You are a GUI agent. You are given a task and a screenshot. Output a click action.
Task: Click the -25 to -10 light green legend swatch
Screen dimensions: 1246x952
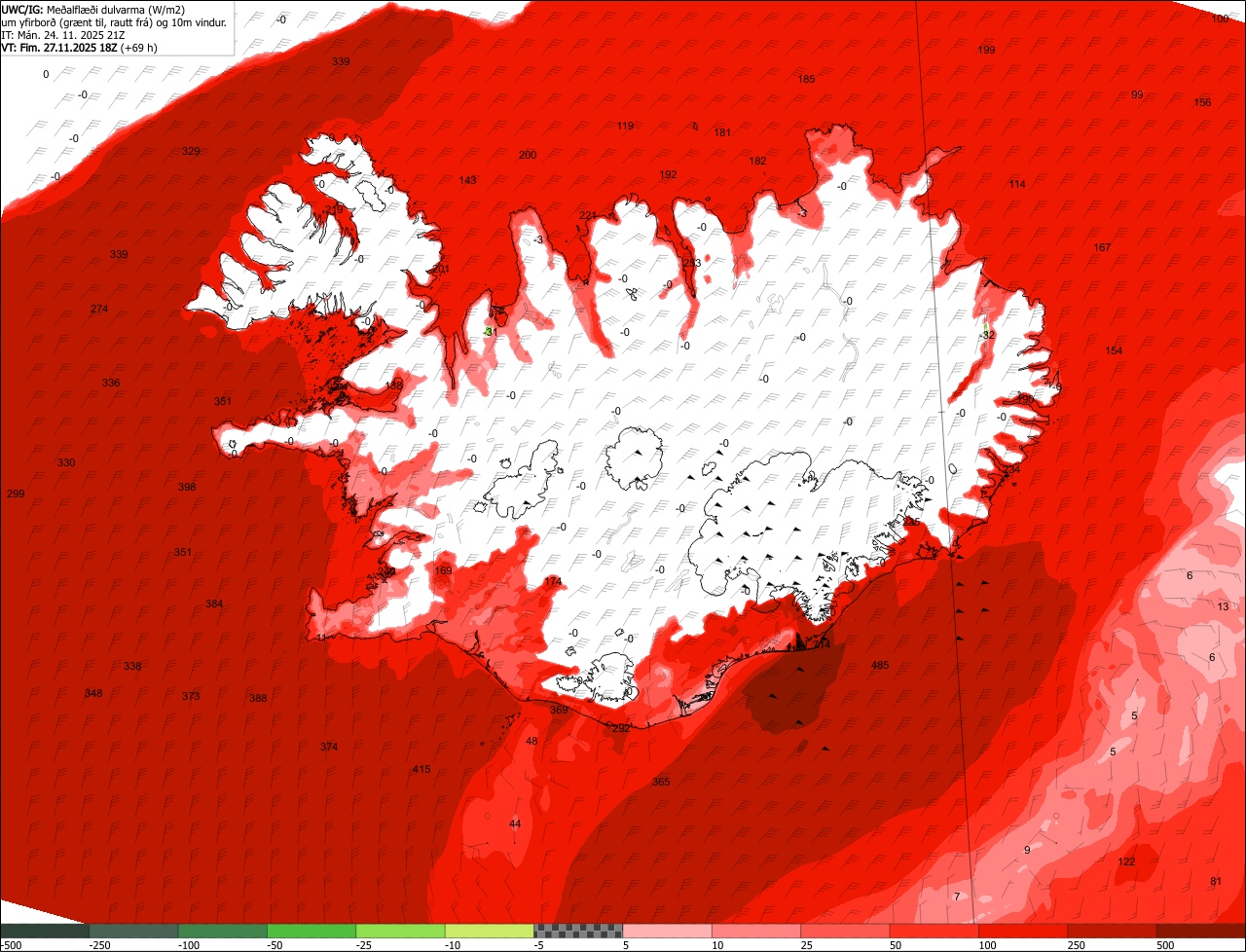tap(401, 931)
